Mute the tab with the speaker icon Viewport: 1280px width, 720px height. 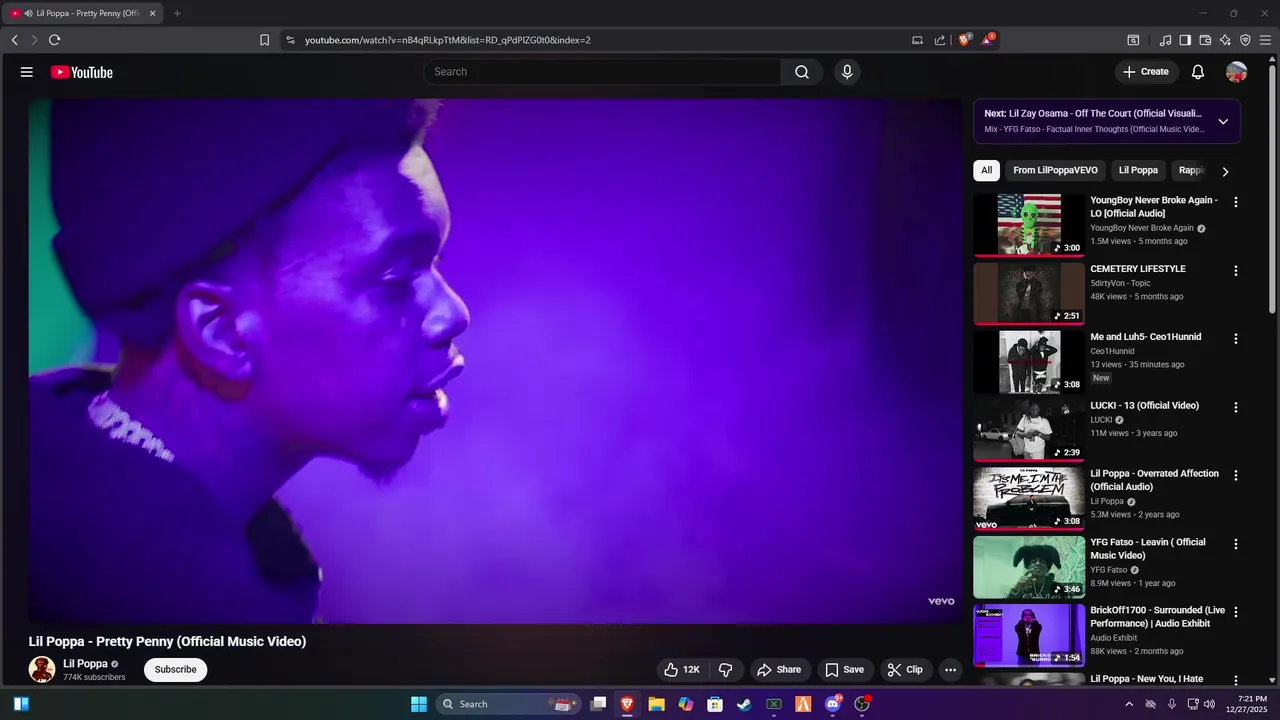[x=28, y=13]
